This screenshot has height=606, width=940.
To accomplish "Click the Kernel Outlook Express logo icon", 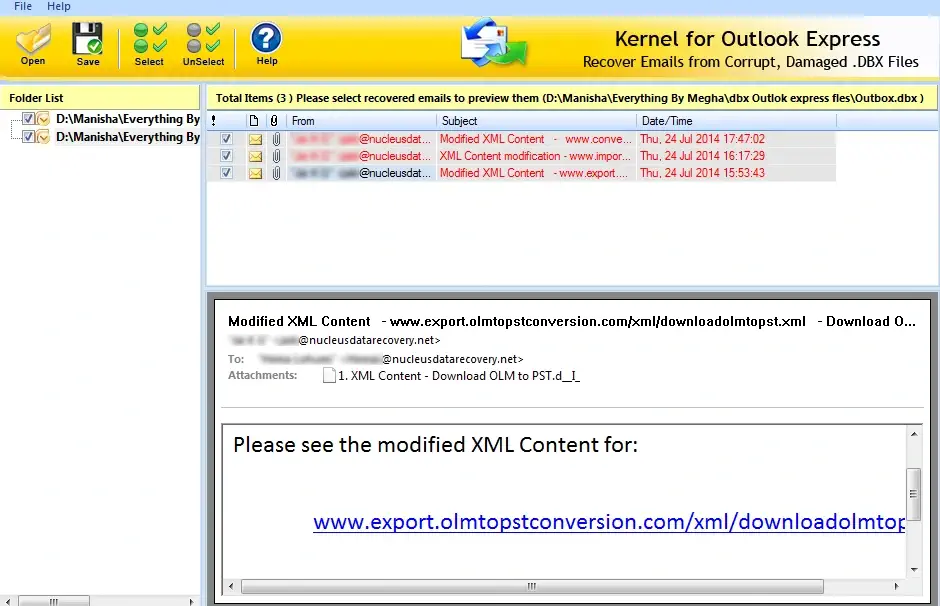I will (x=493, y=42).
